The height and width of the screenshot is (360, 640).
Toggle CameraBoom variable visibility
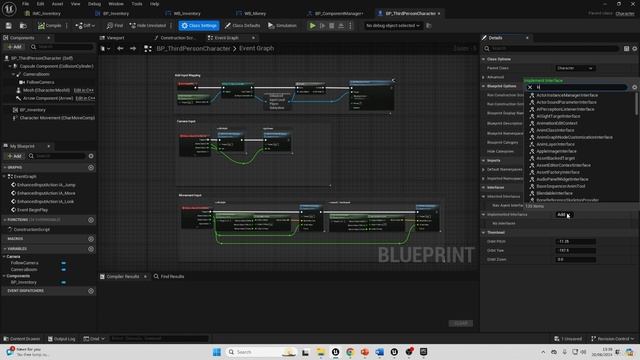coord(64,269)
